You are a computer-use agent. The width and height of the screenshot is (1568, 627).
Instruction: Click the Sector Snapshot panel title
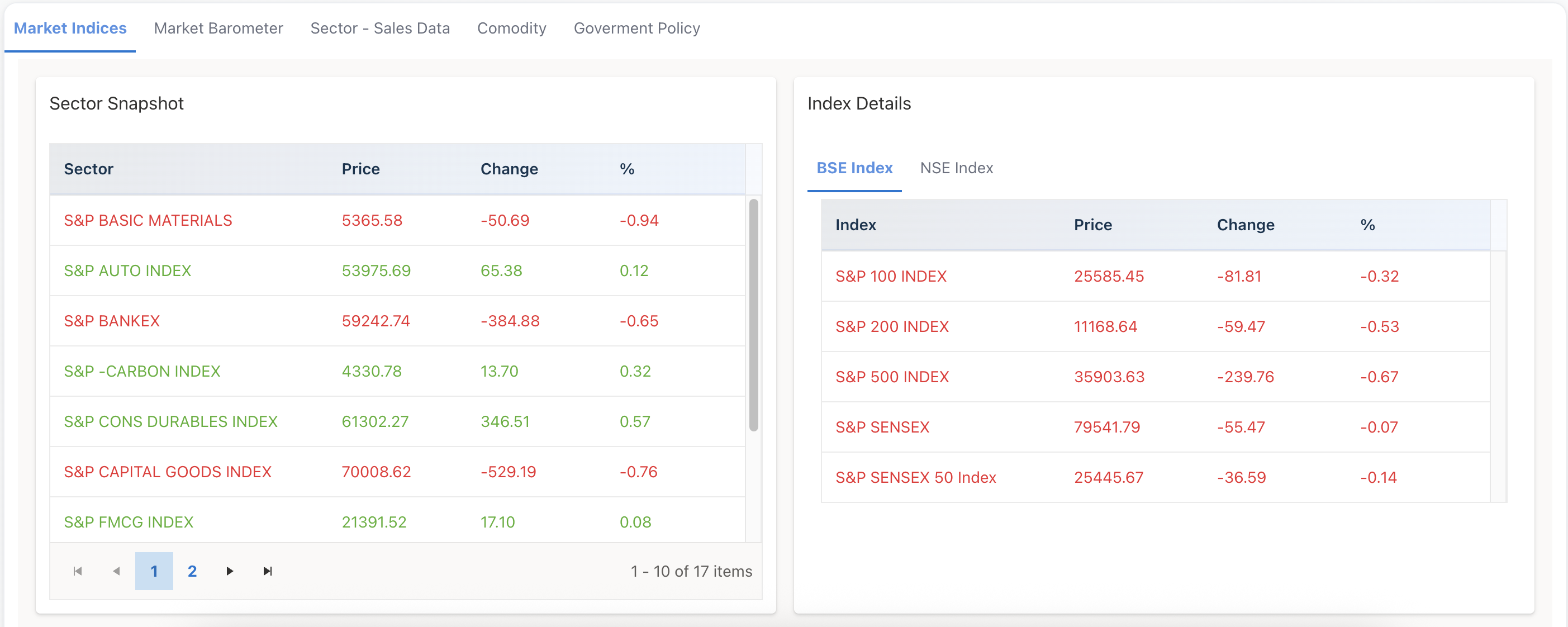tap(116, 103)
